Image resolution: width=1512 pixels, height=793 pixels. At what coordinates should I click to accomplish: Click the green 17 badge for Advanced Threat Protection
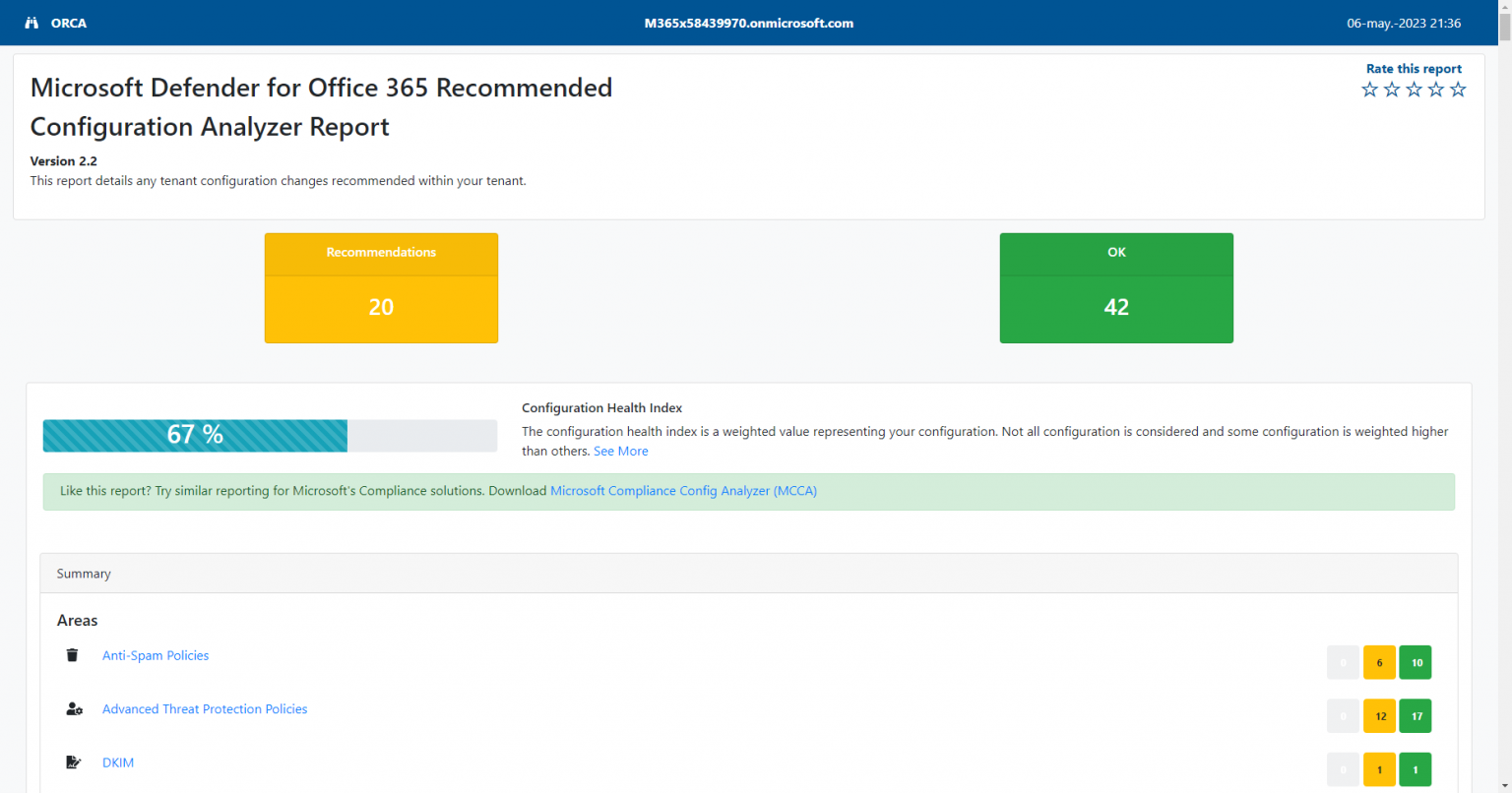click(1416, 716)
